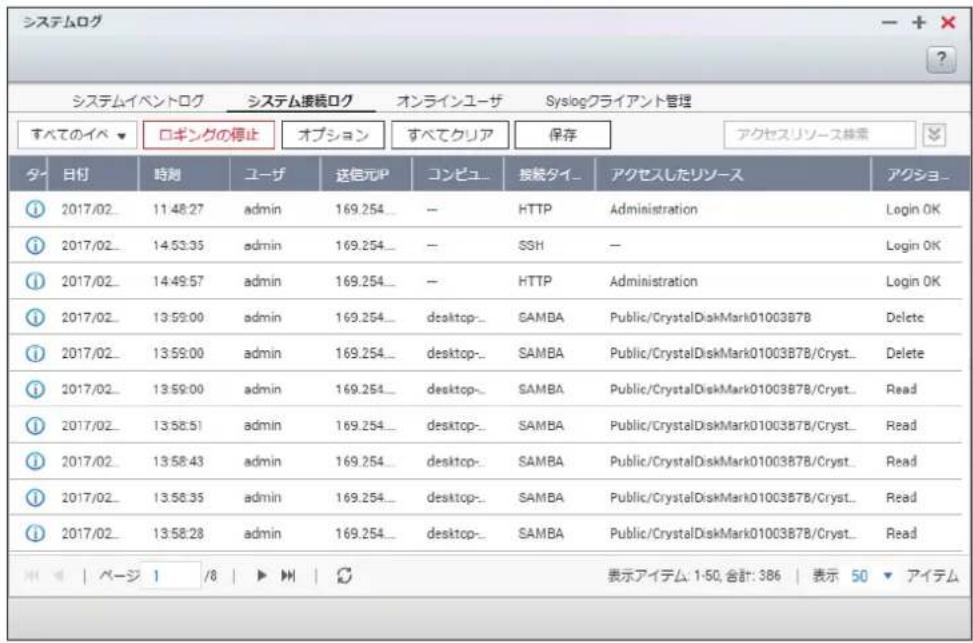Viewport: 973px width, 643px height.
Task: Open the help question mark icon
Action: tap(941, 60)
